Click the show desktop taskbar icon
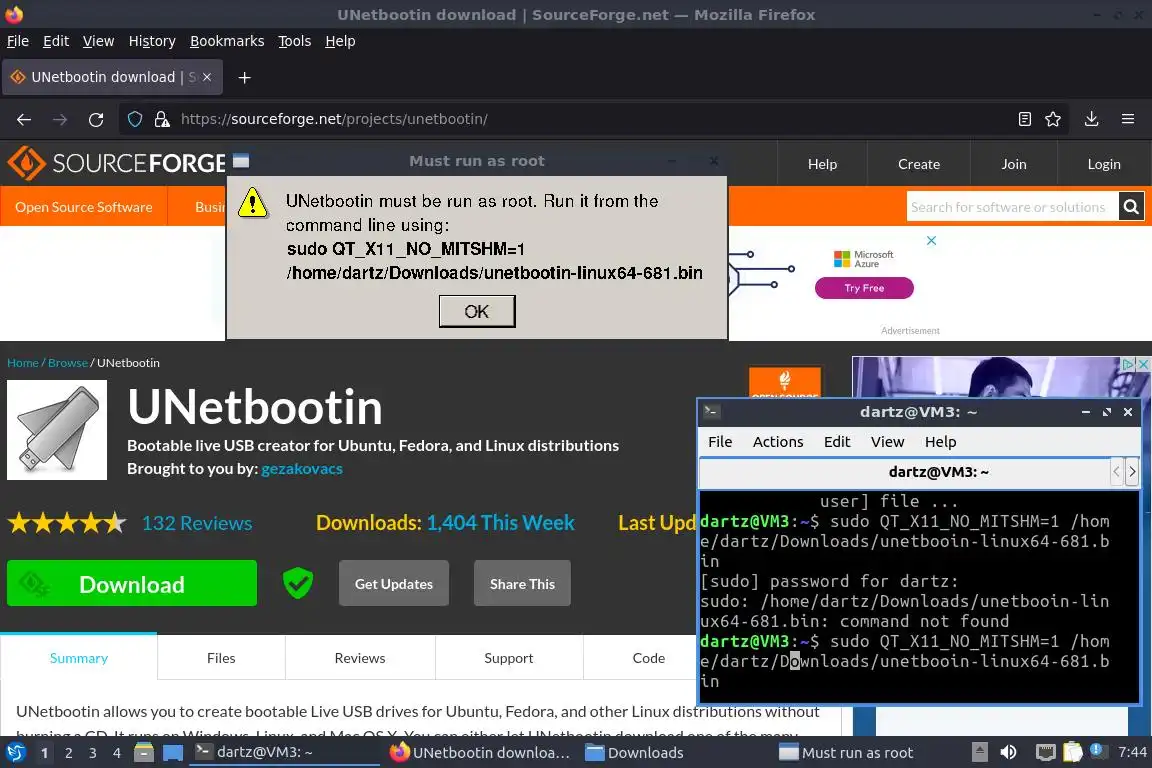This screenshot has height=768, width=1152. [x=173, y=752]
